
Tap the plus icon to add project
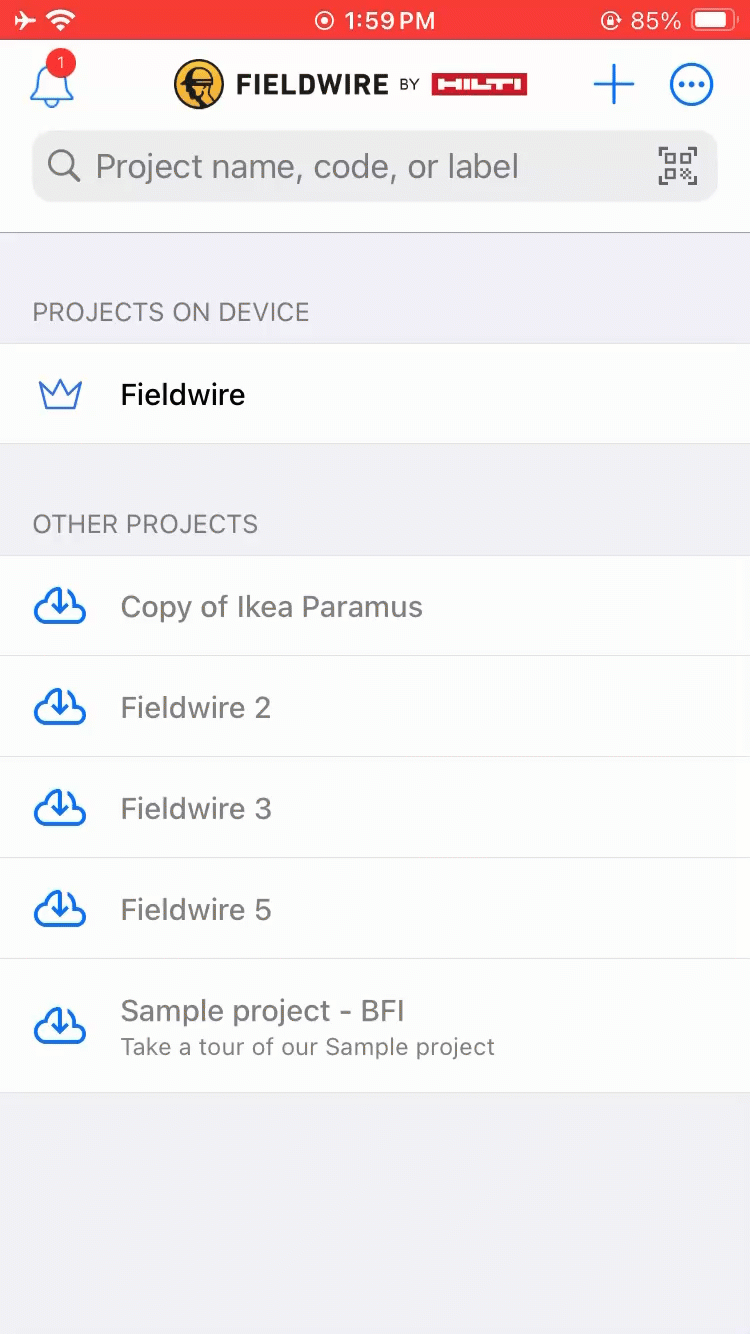pyautogui.click(x=613, y=85)
